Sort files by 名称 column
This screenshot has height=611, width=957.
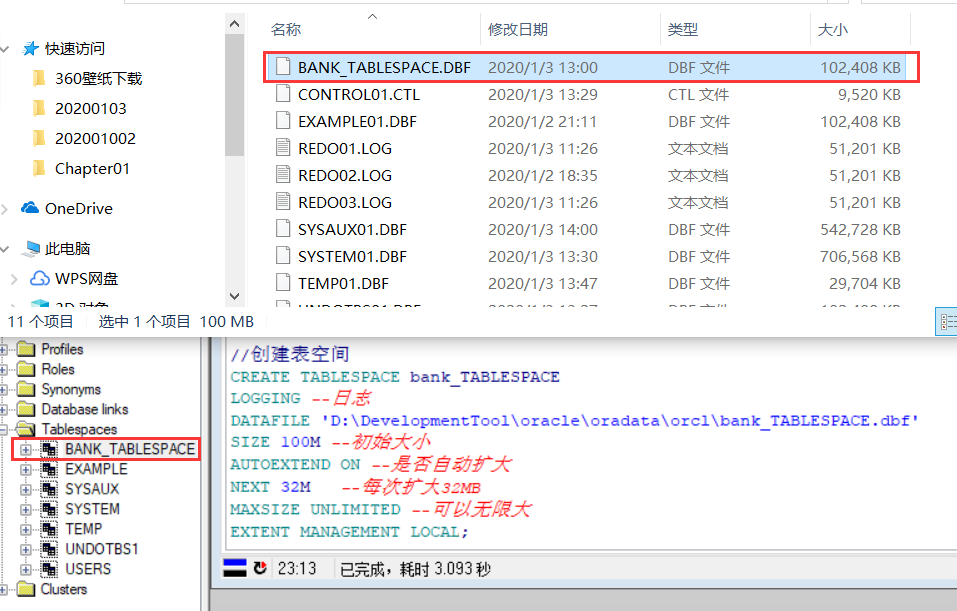(x=286, y=29)
